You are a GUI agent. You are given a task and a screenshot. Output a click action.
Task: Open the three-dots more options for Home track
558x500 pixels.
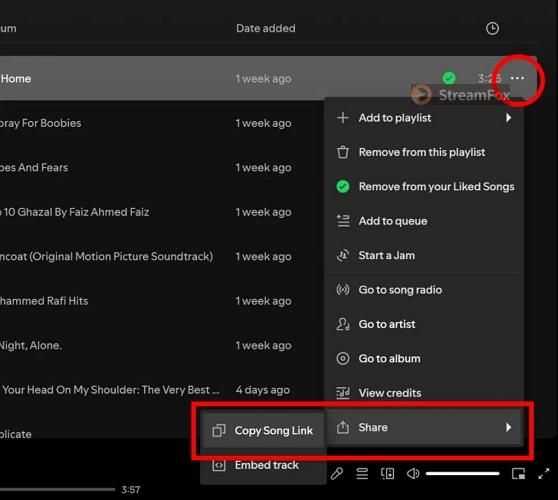click(x=517, y=78)
